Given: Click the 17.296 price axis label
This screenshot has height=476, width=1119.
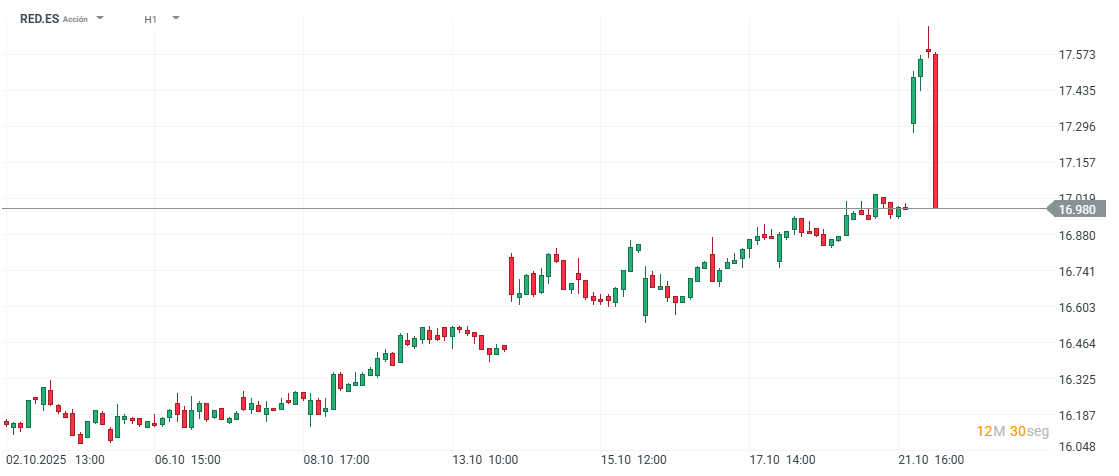Looking at the screenshot, I should coord(1076,127).
